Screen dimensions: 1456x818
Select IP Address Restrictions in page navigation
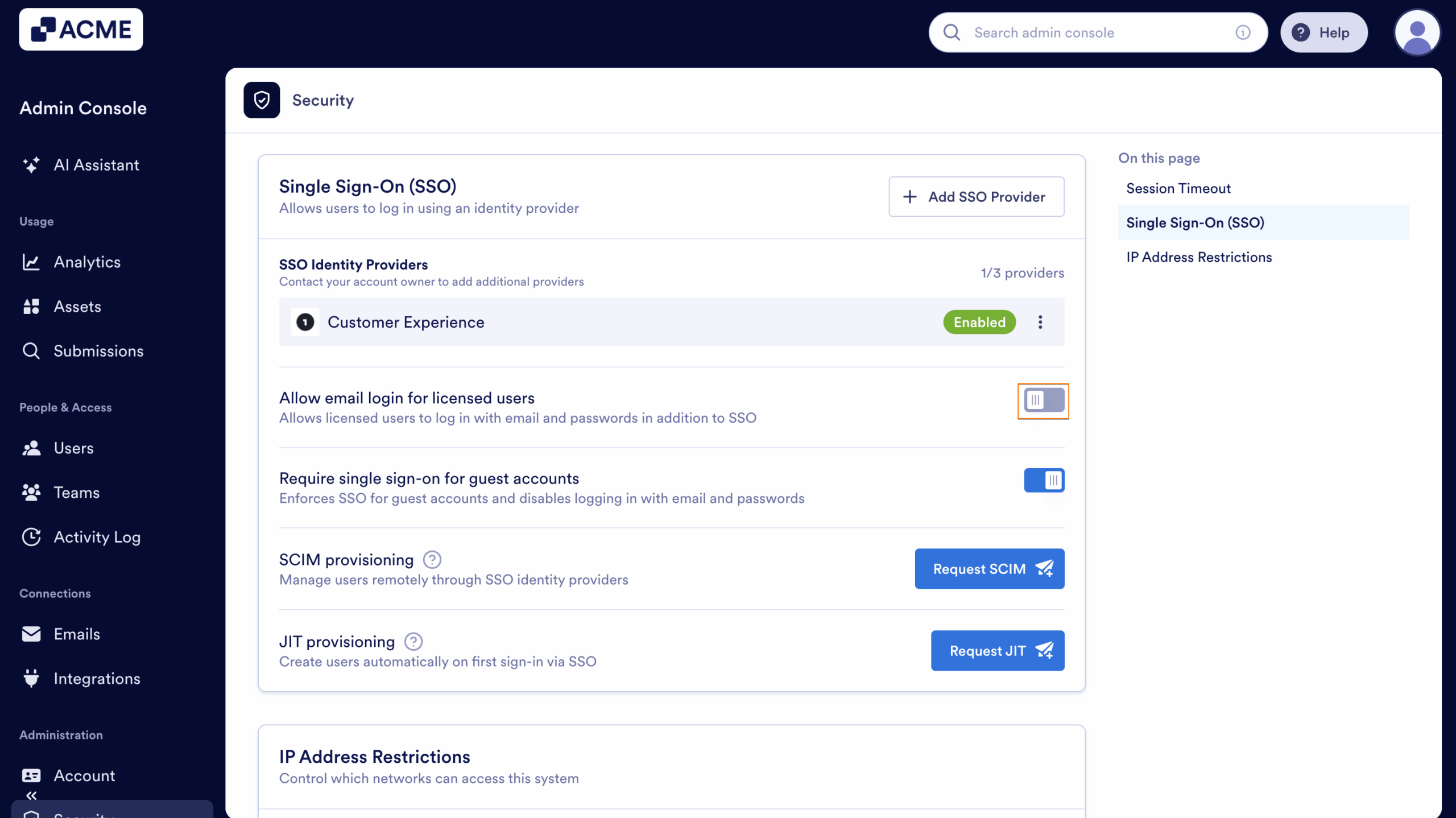tap(1198, 257)
